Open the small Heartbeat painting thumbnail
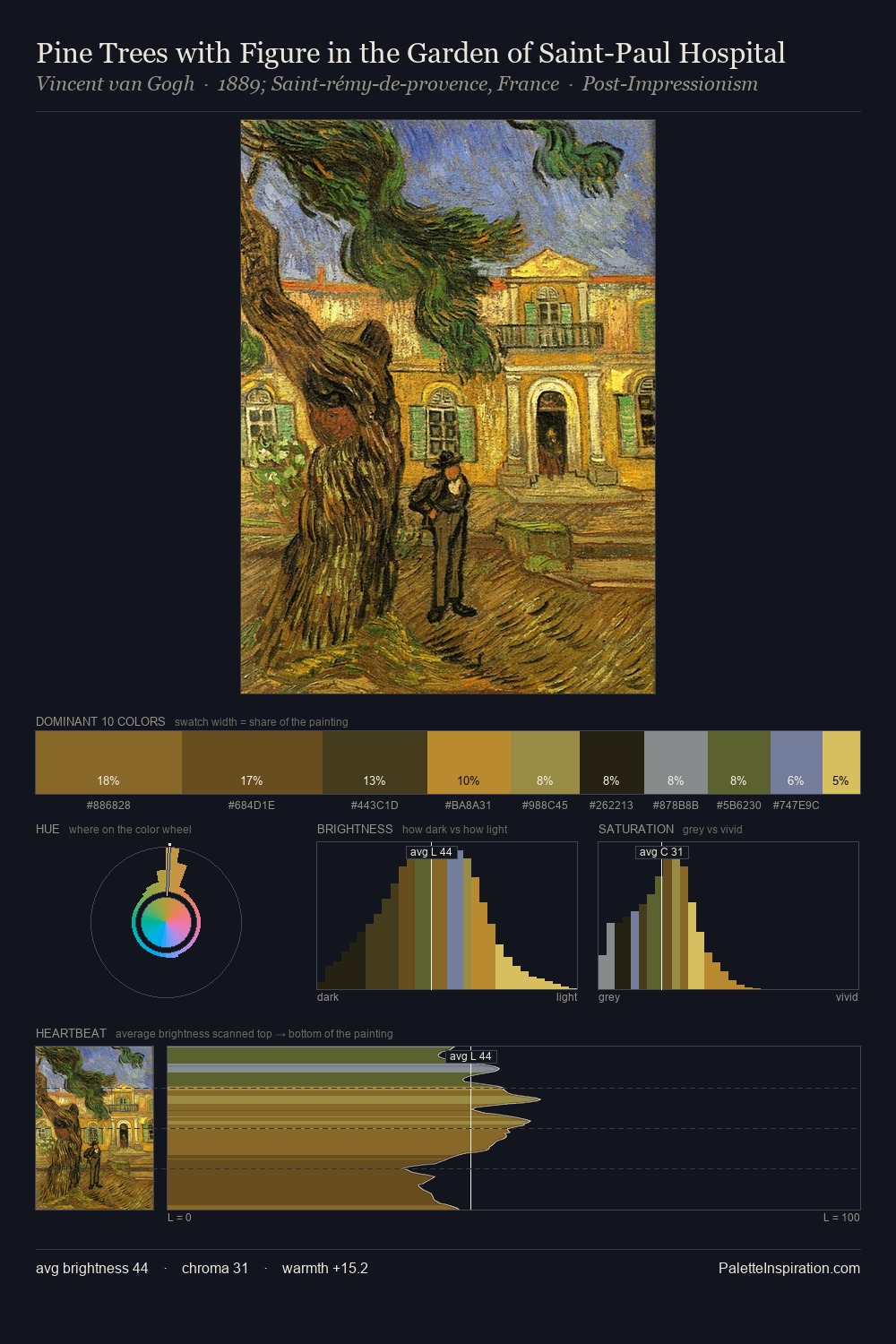This screenshot has width=896, height=1344. pyautogui.click(x=94, y=1128)
